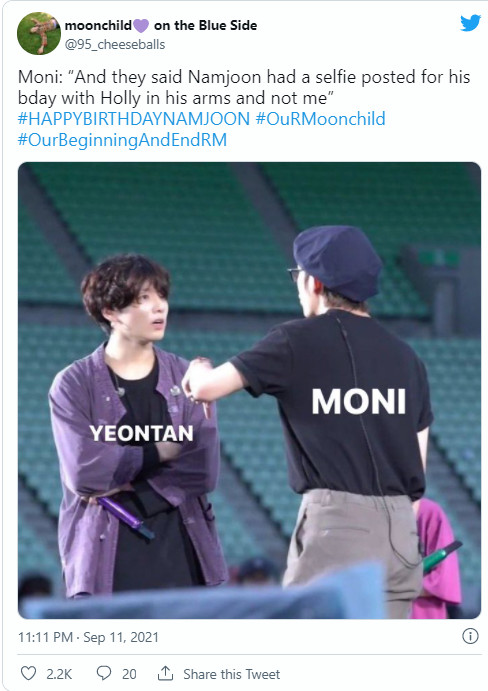Open the #OuRMoonchild hashtag
The width and height of the screenshot is (488, 691).
coord(320,119)
